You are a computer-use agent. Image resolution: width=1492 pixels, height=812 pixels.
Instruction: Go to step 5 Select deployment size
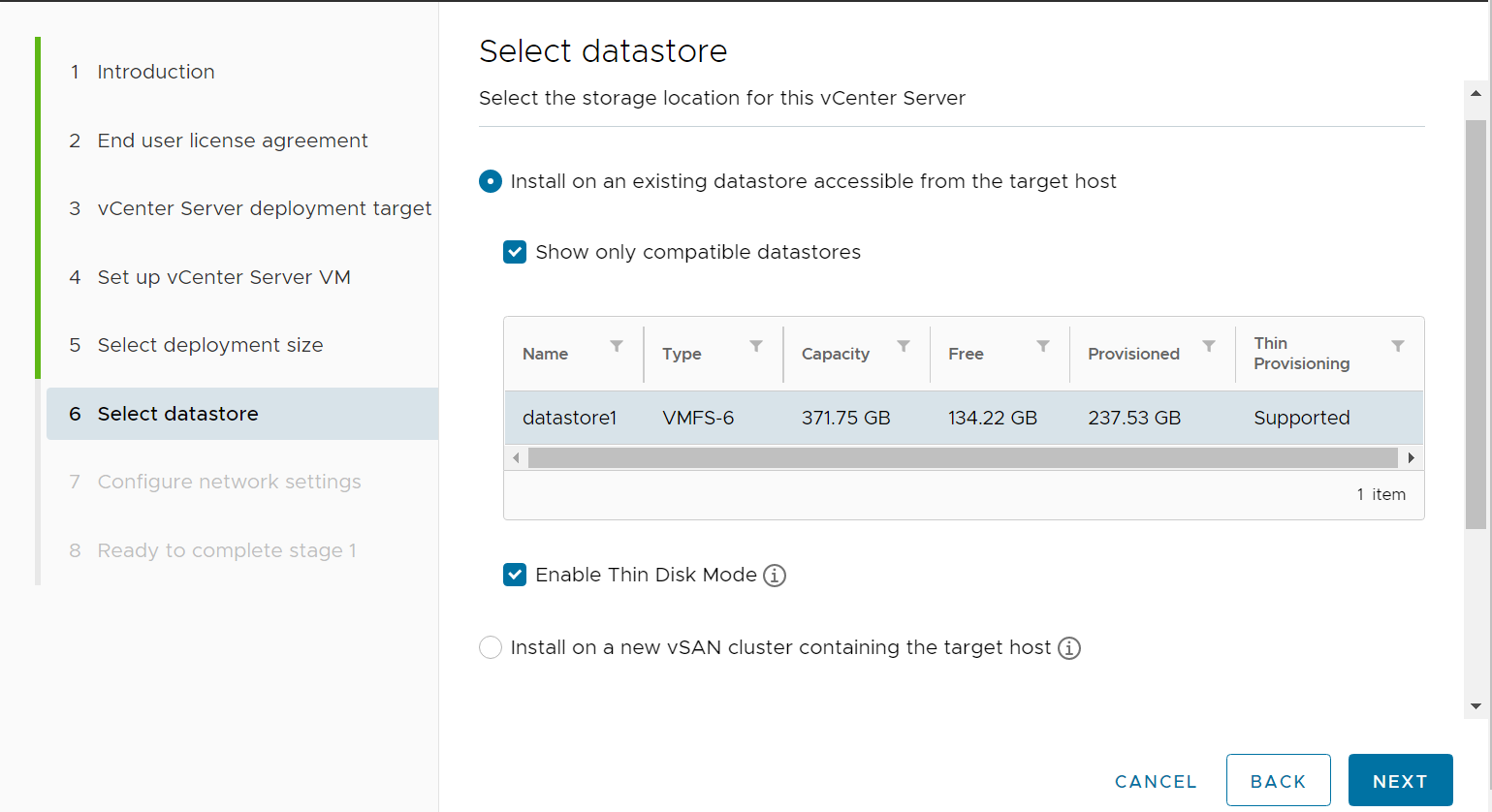pyautogui.click(x=197, y=345)
